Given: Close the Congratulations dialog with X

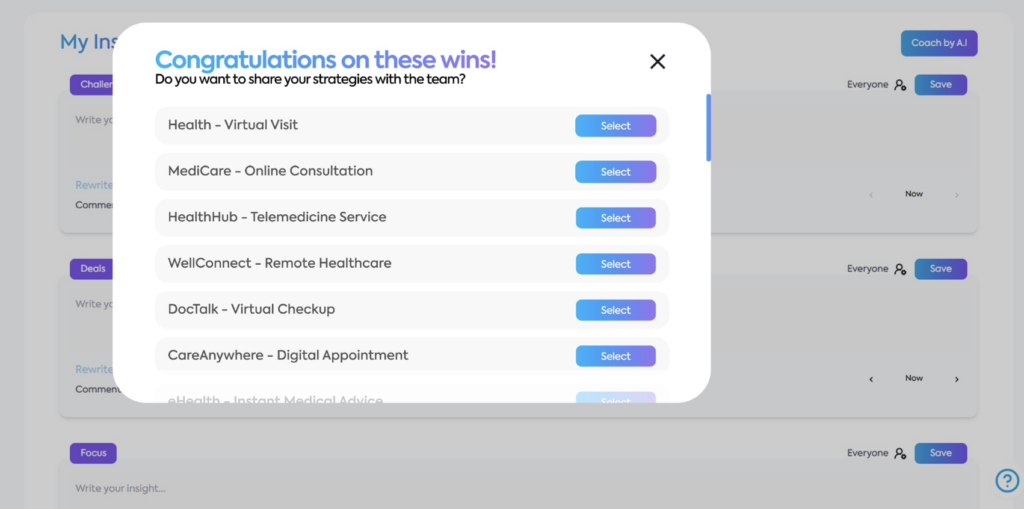Looking at the screenshot, I should (x=657, y=61).
